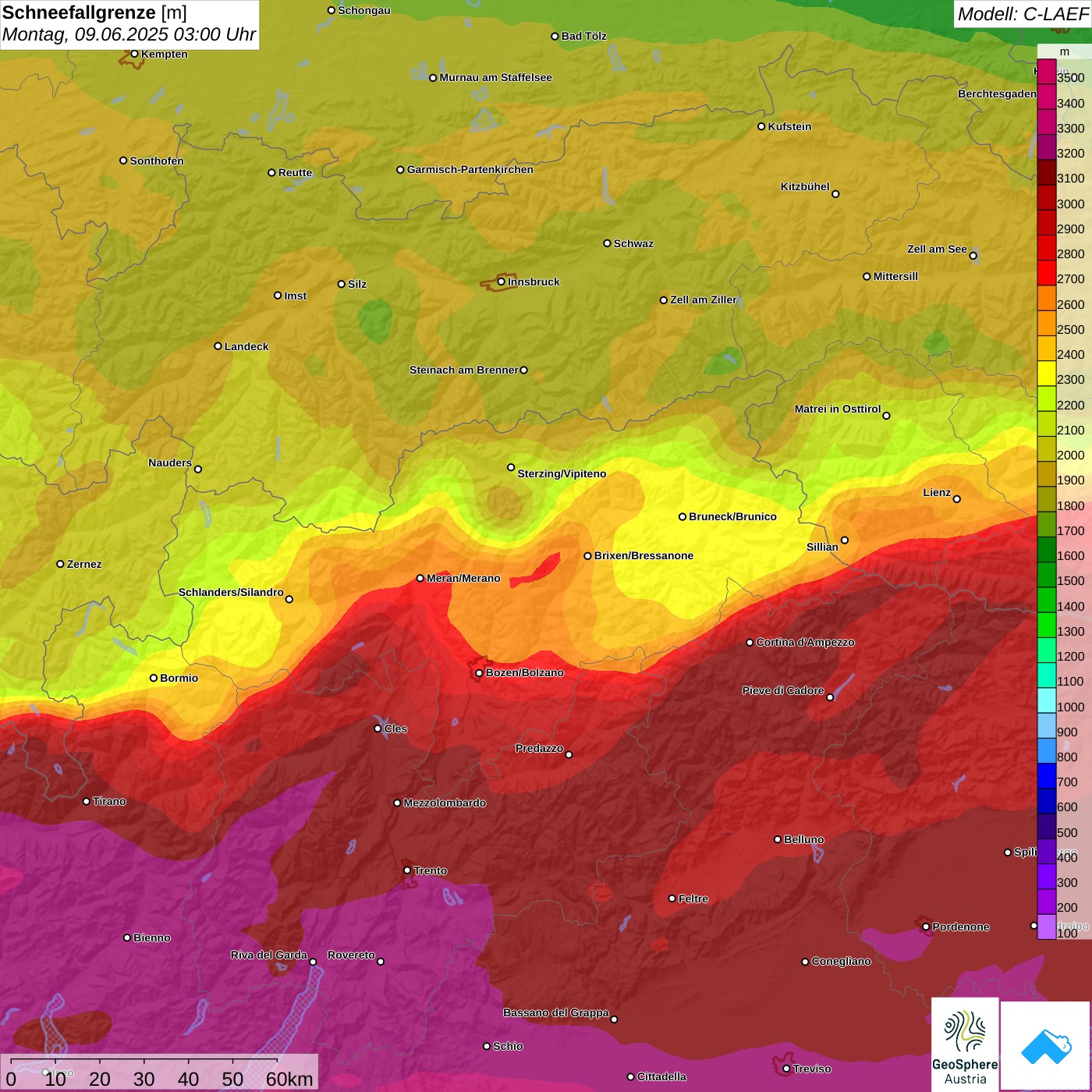Click the 'Steinach am Brenner' label

463,370
